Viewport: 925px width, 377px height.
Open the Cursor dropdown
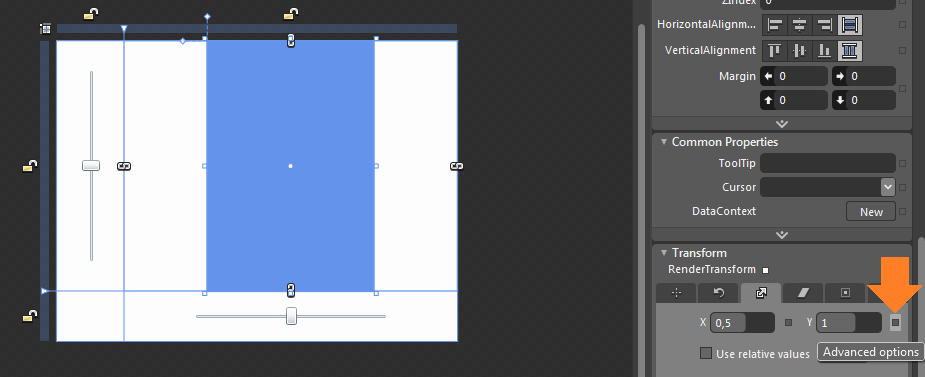click(x=888, y=187)
